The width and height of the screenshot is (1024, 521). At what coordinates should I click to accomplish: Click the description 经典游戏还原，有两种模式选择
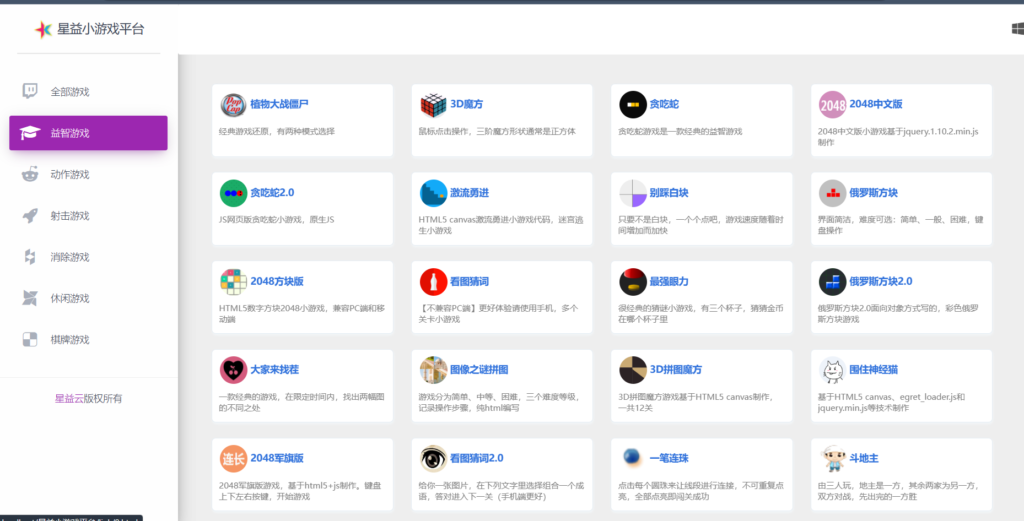[277, 131]
